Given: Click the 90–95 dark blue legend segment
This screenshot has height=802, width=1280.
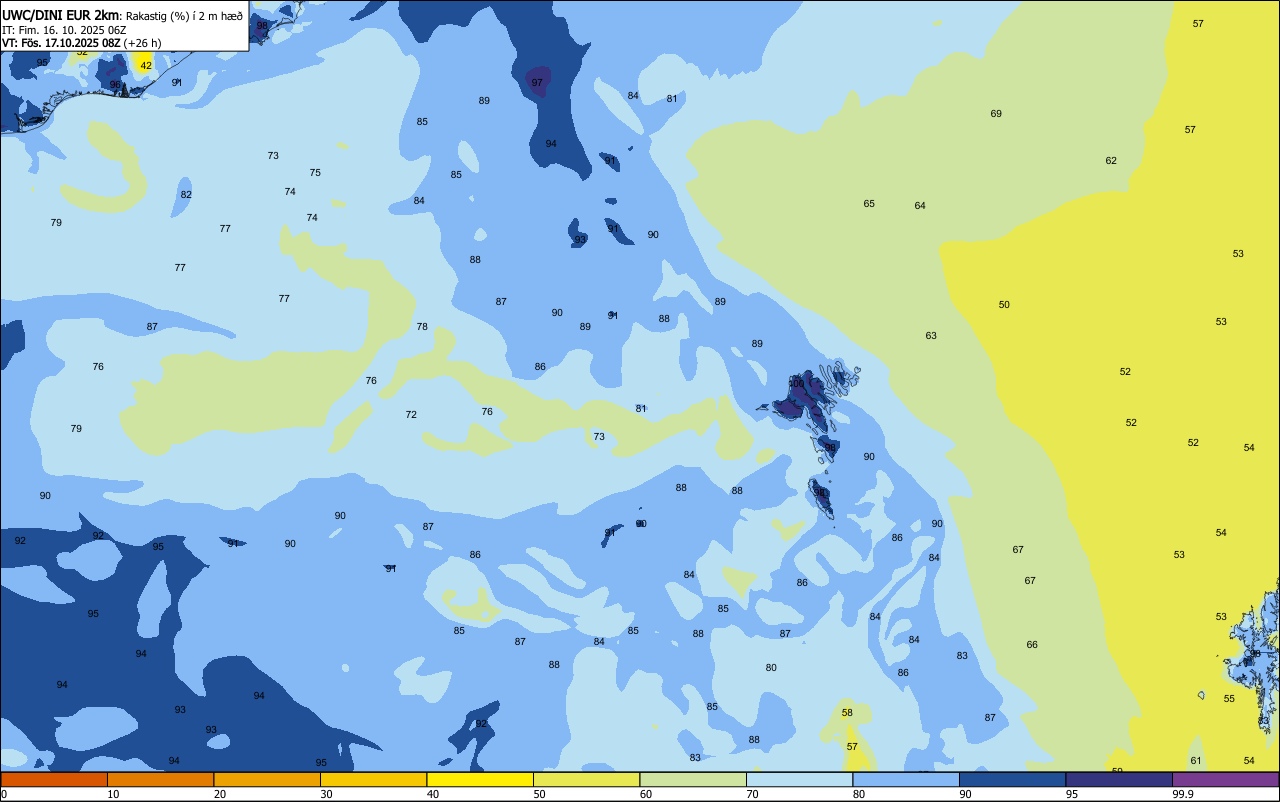Looking at the screenshot, I should click(x=1012, y=779).
